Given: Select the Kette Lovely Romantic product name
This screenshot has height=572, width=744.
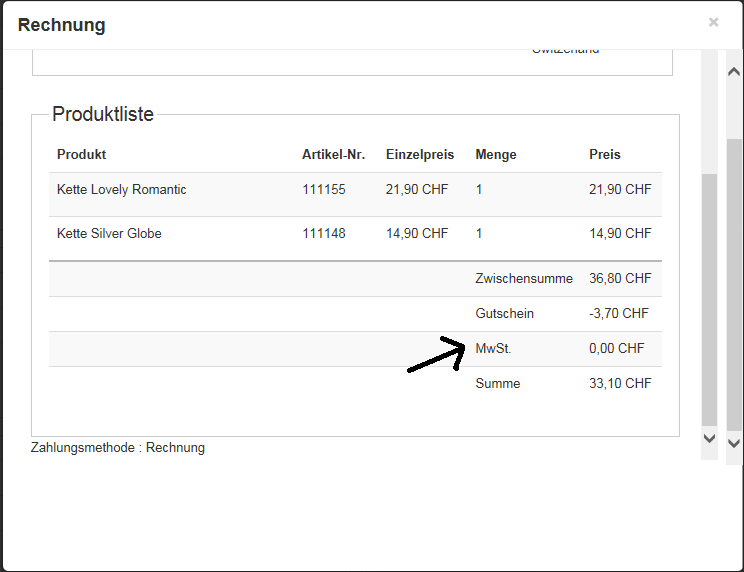Looking at the screenshot, I should pos(122,190).
